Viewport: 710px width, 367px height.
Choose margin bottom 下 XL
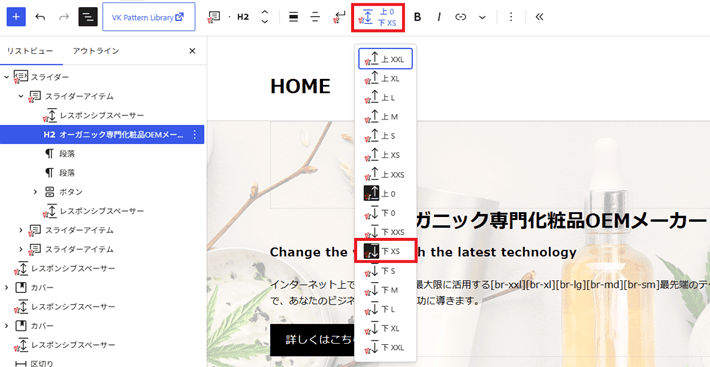pos(385,328)
